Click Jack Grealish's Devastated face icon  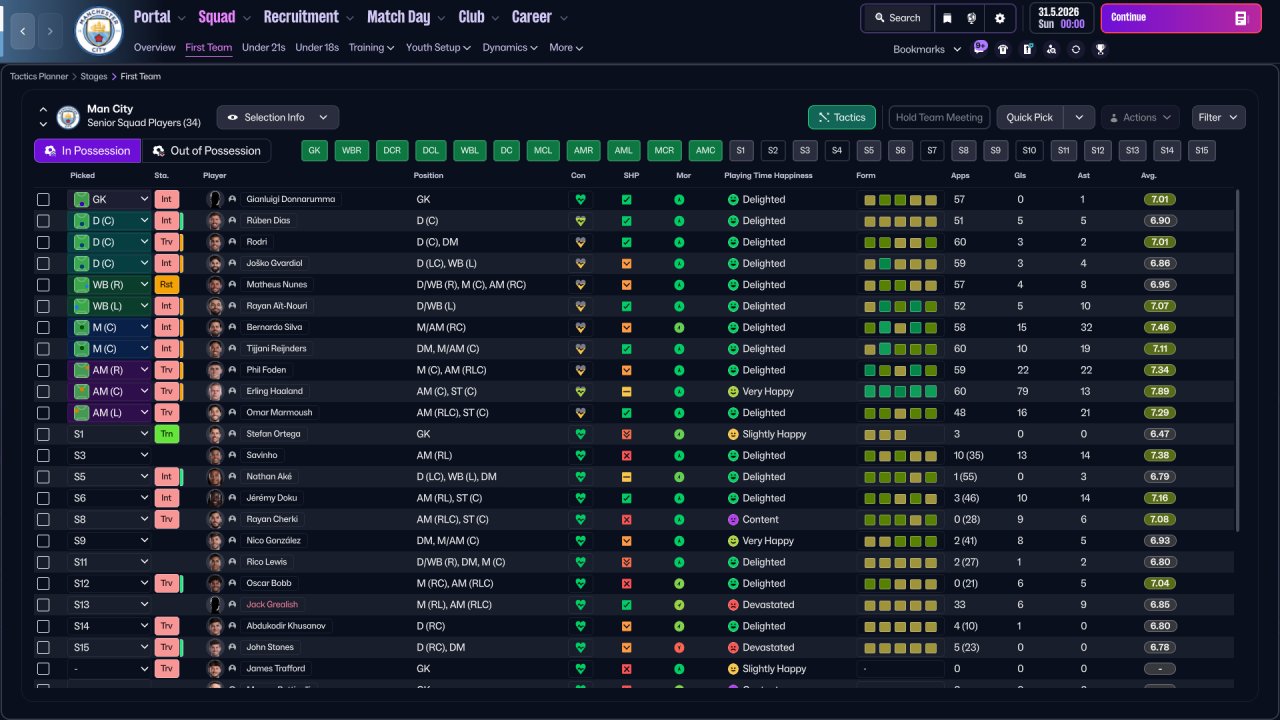(x=733, y=605)
